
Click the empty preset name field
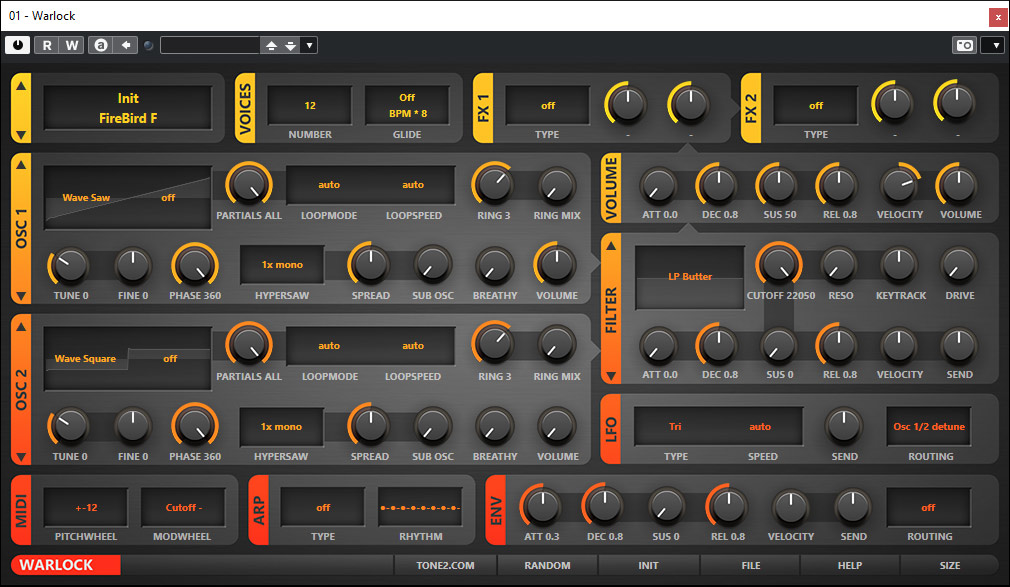click(210, 45)
